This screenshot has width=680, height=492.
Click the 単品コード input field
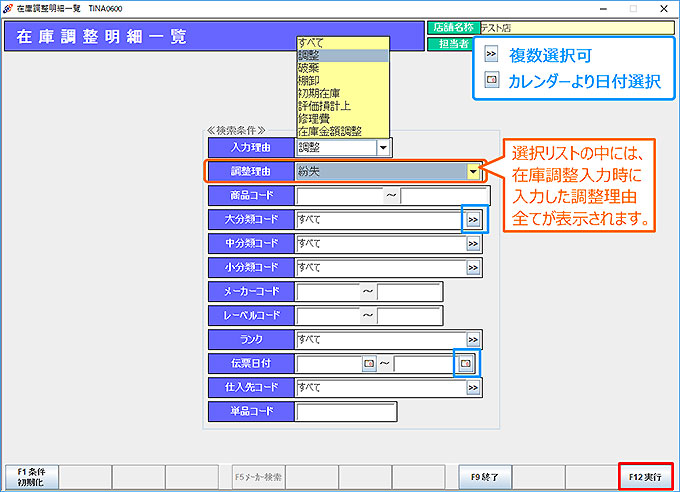pos(346,411)
